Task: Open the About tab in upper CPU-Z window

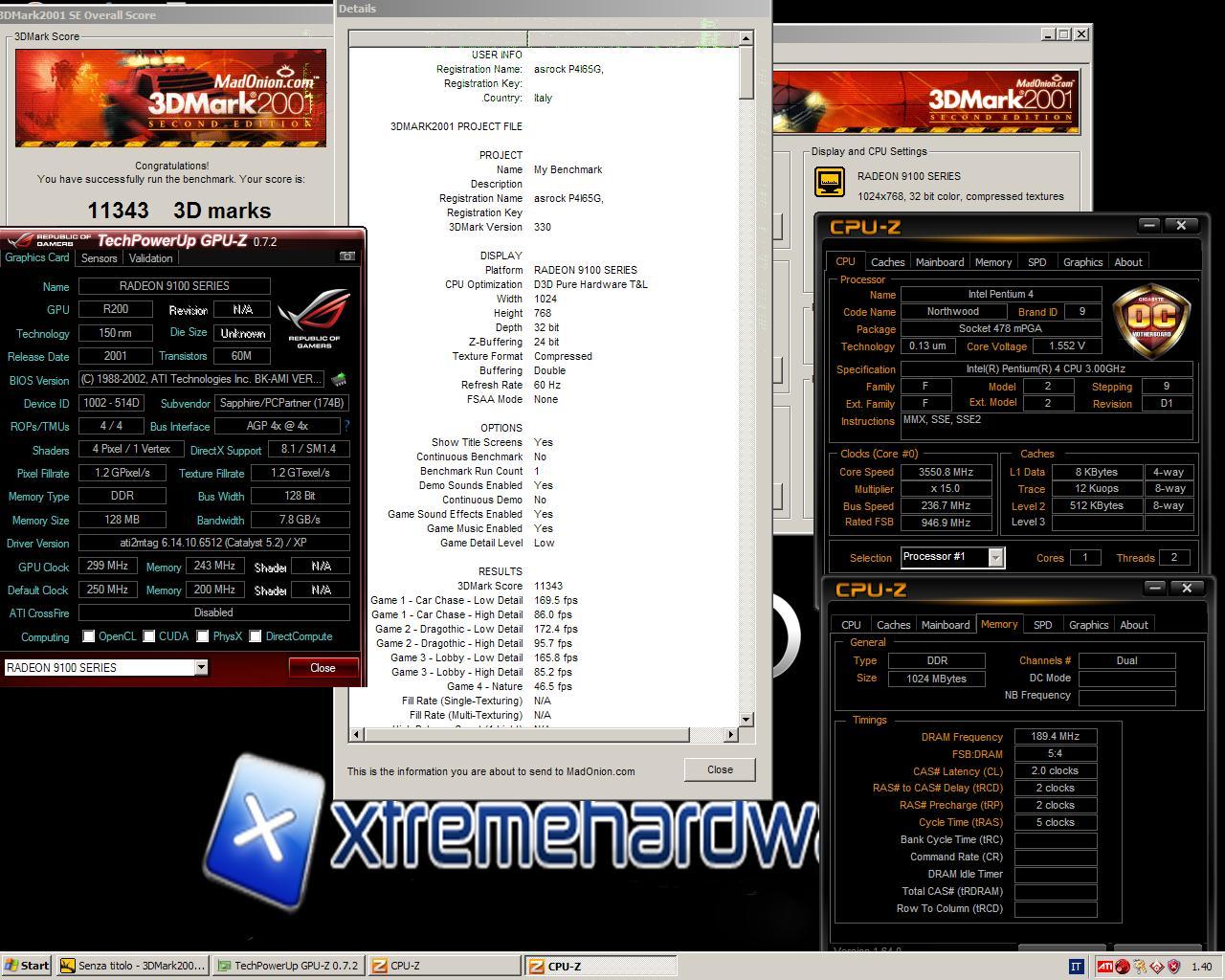Action: click(x=1128, y=261)
